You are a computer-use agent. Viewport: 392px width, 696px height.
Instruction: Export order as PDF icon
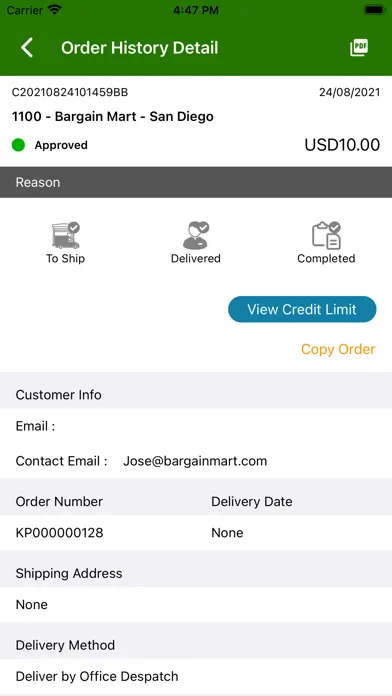tap(359, 47)
